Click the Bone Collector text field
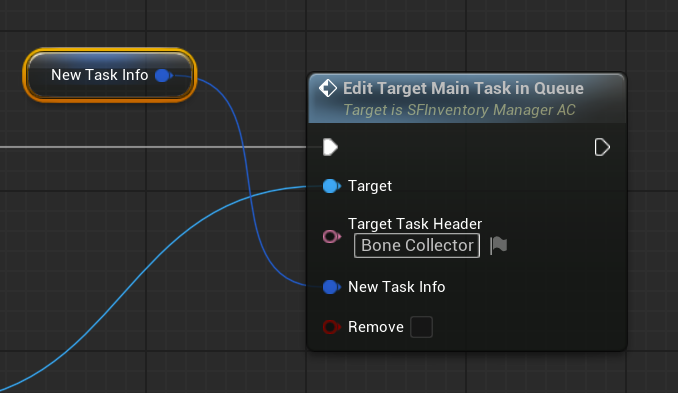The height and width of the screenshot is (393, 678). point(417,246)
